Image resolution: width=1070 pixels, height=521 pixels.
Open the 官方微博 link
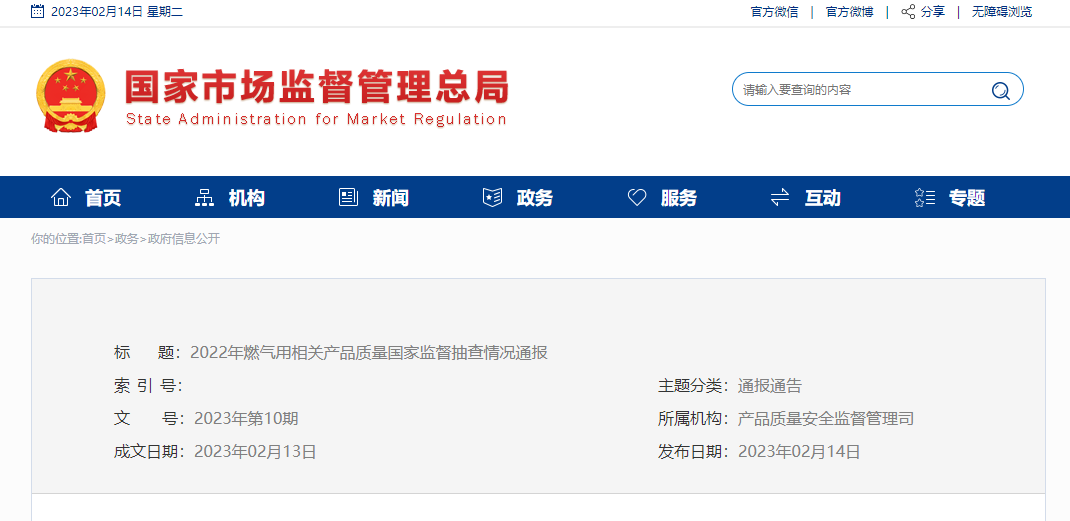(x=850, y=12)
